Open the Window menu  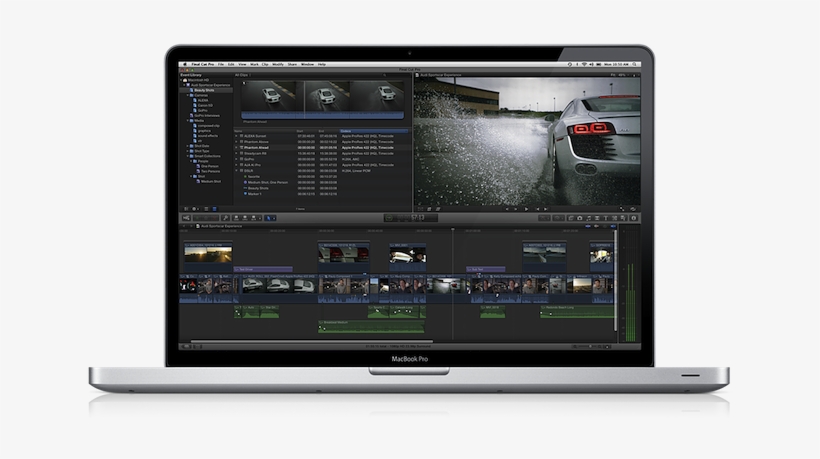coord(307,64)
